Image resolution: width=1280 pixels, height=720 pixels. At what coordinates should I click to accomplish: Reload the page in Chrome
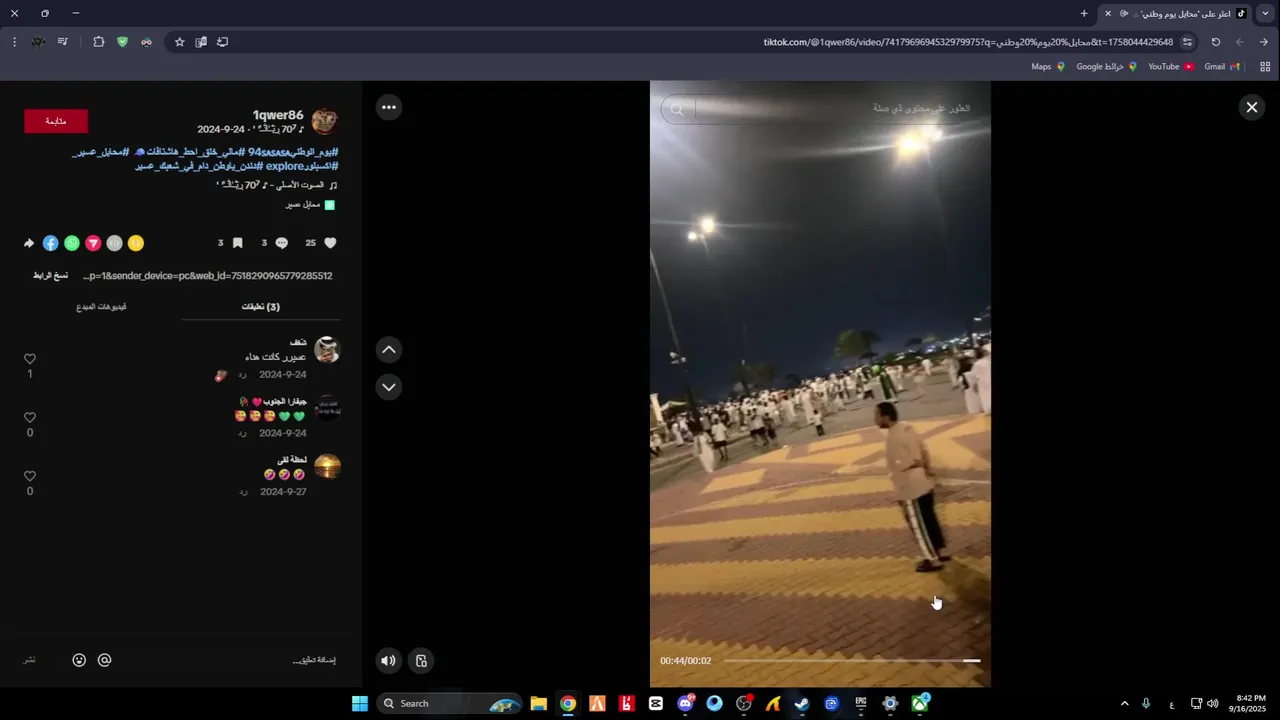[x=1215, y=42]
